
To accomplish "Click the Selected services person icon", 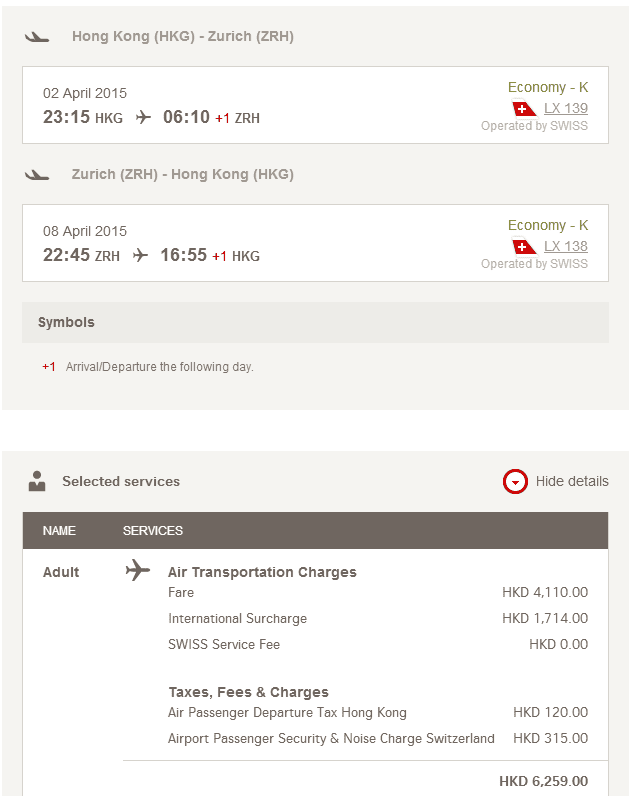I will tap(37, 481).
